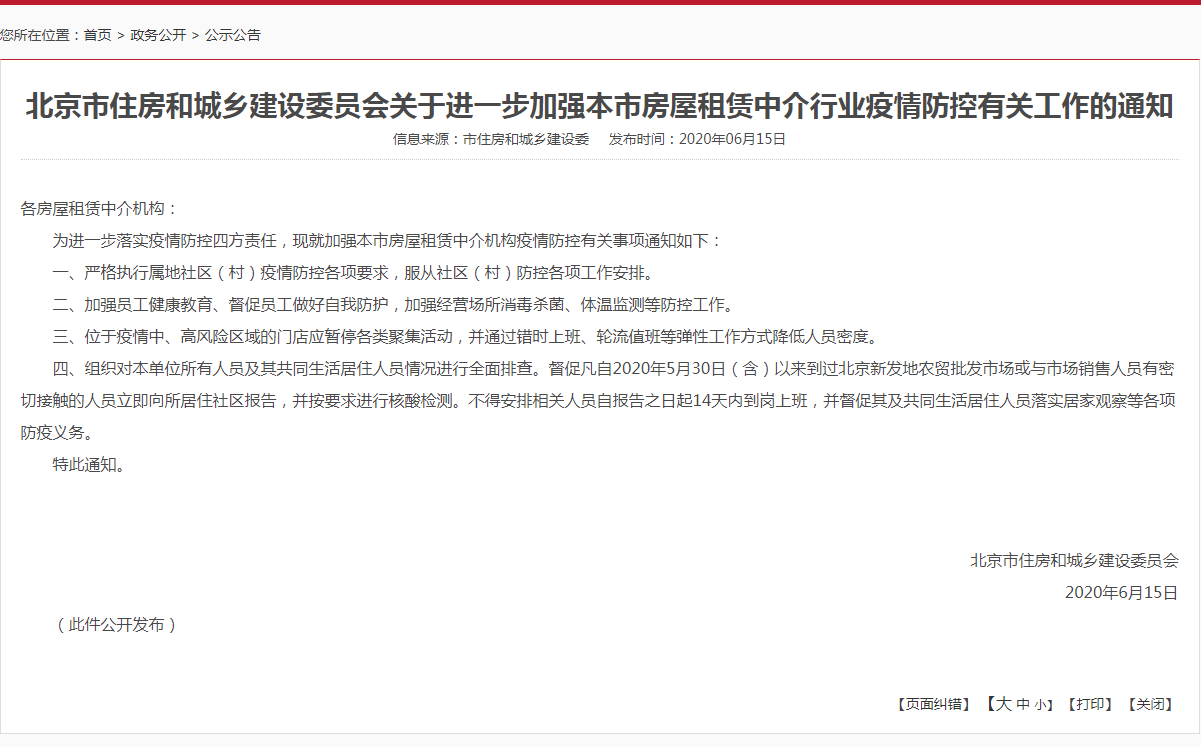1201x747 pixels.
Task: Click the （此件公开发布） note
Action: click(115, 624)
